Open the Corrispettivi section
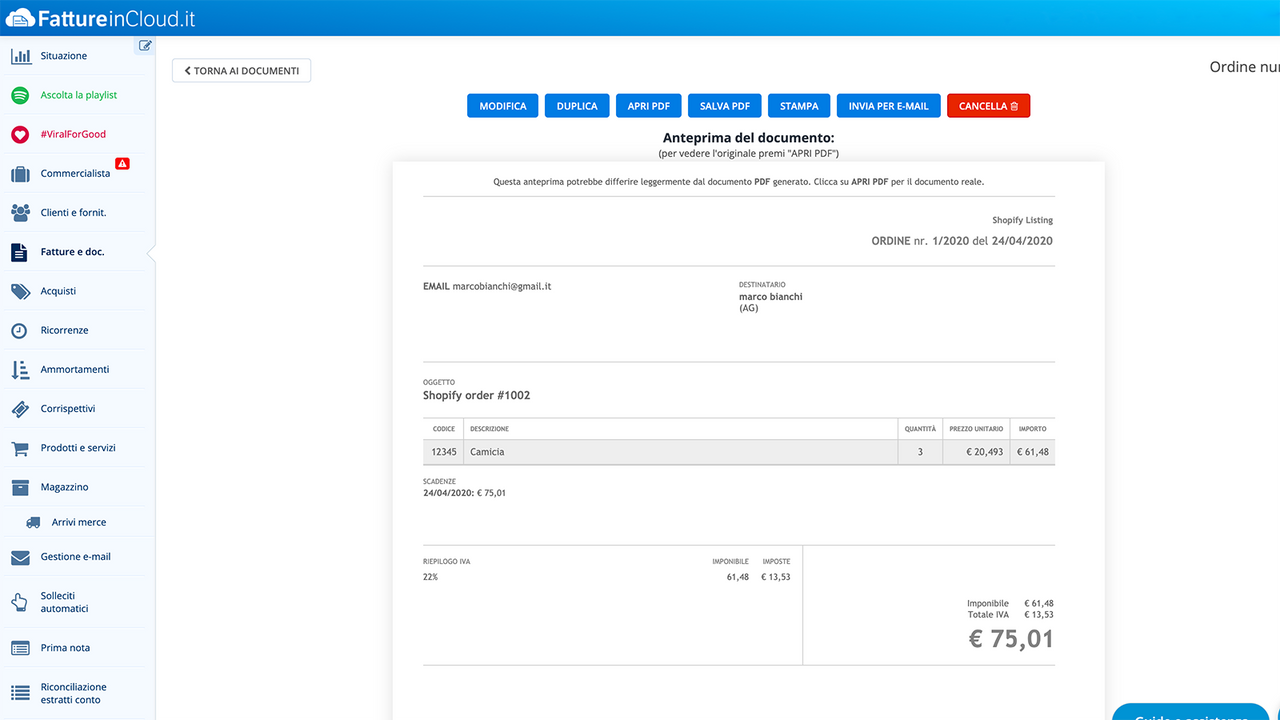This screenshot has height=720, width=1280. [x=21, y=408]
